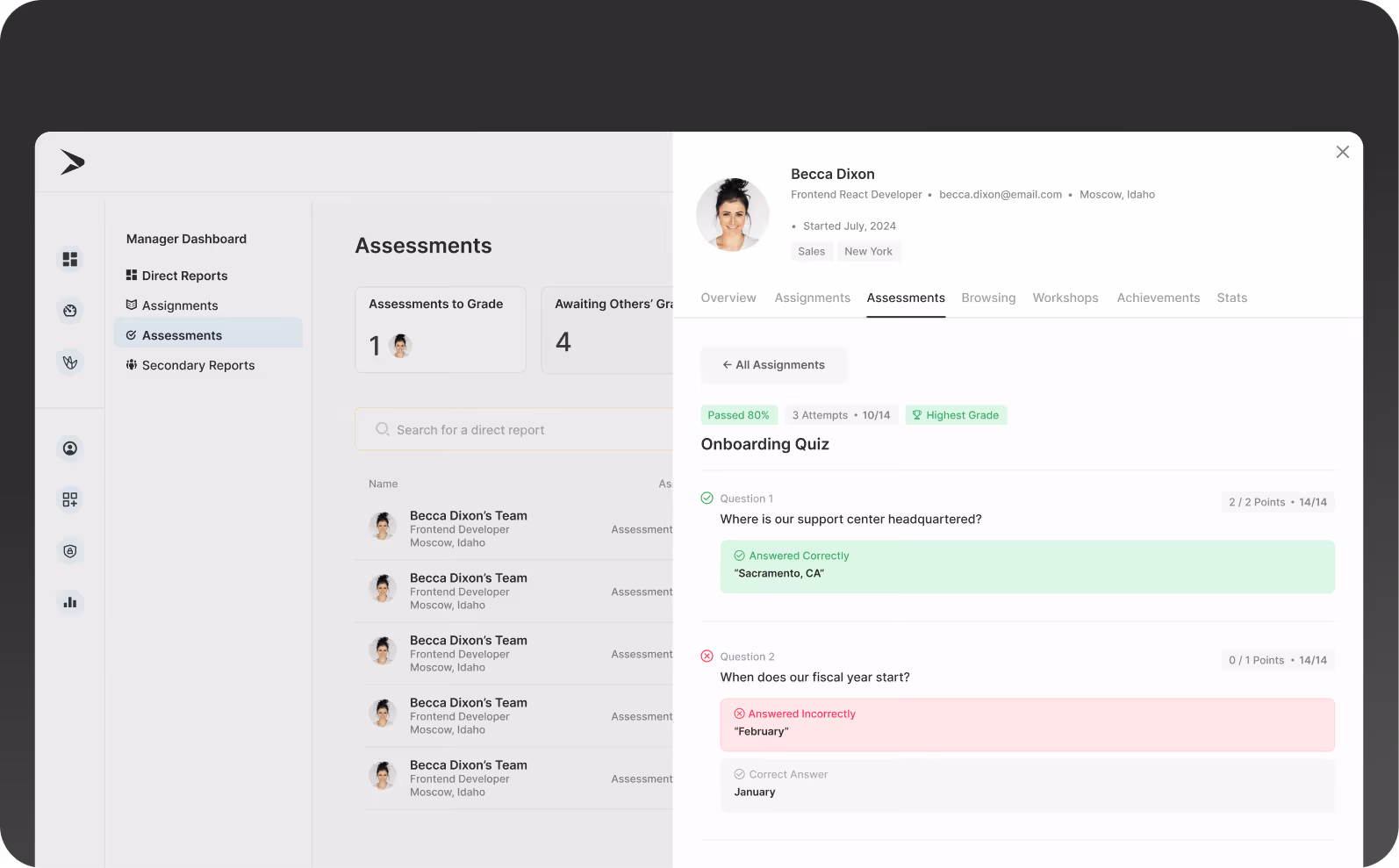This screenshot has height=868, width=1399.
Task: Select the lotus leaf icon in sidebar
Action: point(70,362)
